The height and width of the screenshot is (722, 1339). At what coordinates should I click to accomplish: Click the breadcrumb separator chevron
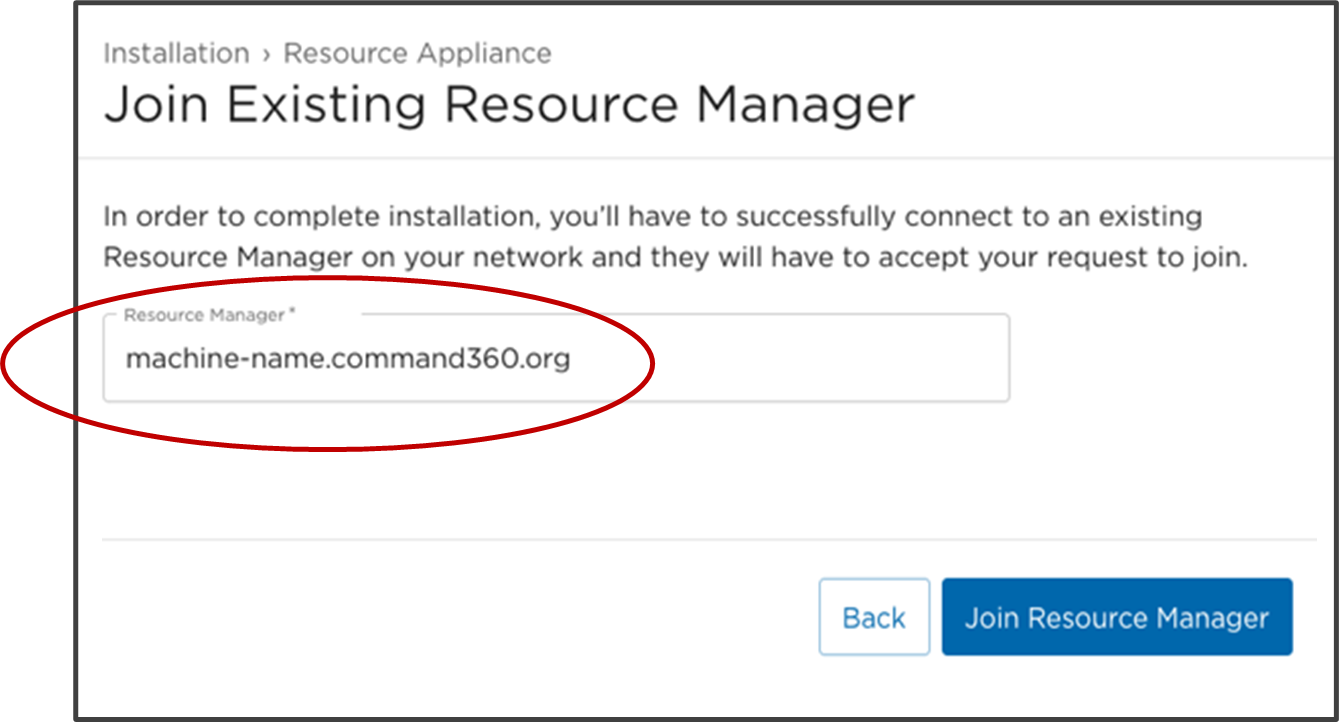(263, 53)
